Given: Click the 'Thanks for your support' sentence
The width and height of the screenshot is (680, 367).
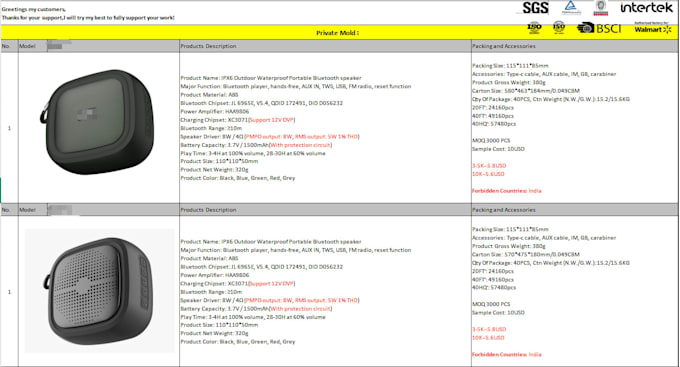Looking at the screenshot, I should 88,18.
